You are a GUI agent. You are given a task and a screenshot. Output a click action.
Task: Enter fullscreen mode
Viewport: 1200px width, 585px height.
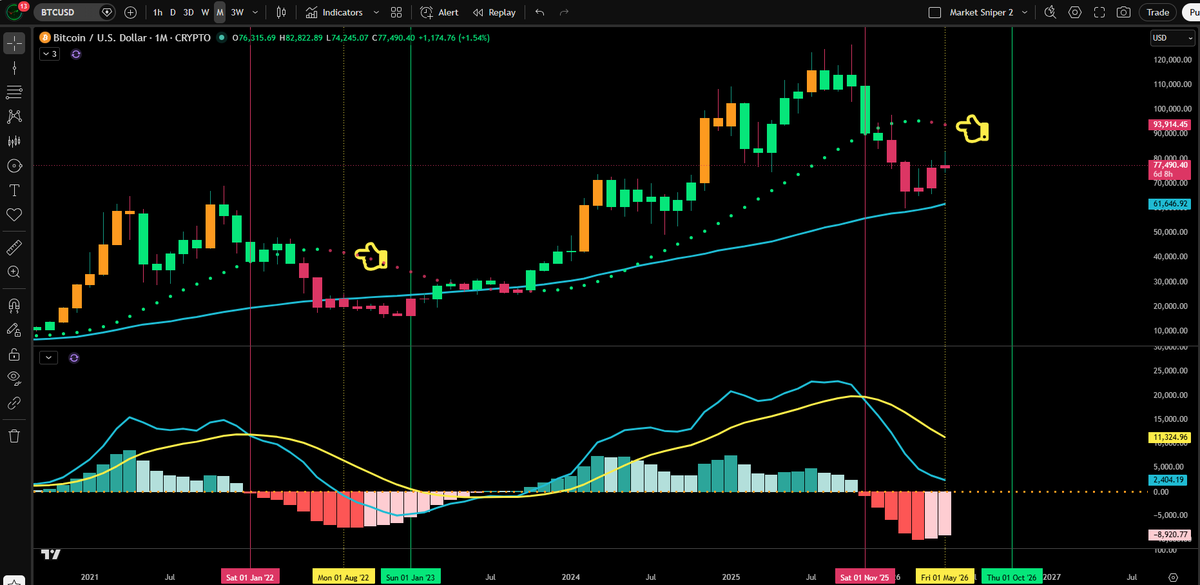pyautogui.click(x=1099, y=13)
